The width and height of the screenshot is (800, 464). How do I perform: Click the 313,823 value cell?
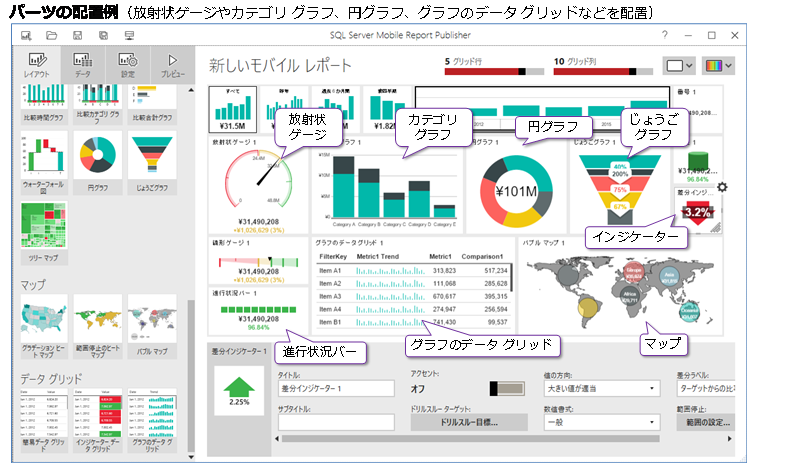click(x=444, y=271)
